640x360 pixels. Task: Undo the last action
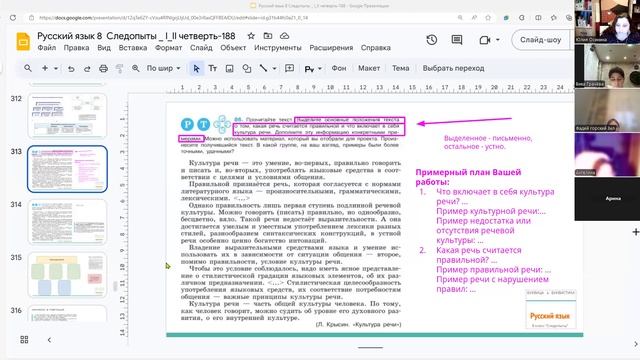click(x=71, y=69)
